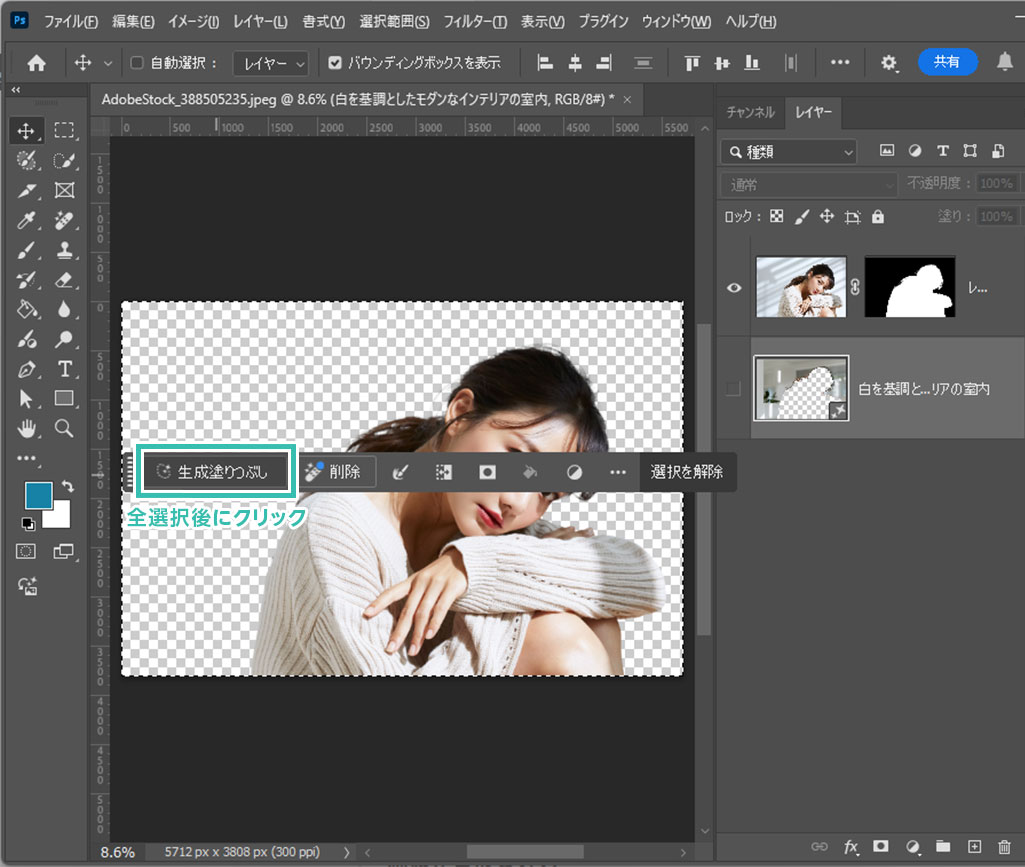Viewport: 1025px width, 867px height.
Task: Create a new layer with plus icon
Action: click(974, 847)
